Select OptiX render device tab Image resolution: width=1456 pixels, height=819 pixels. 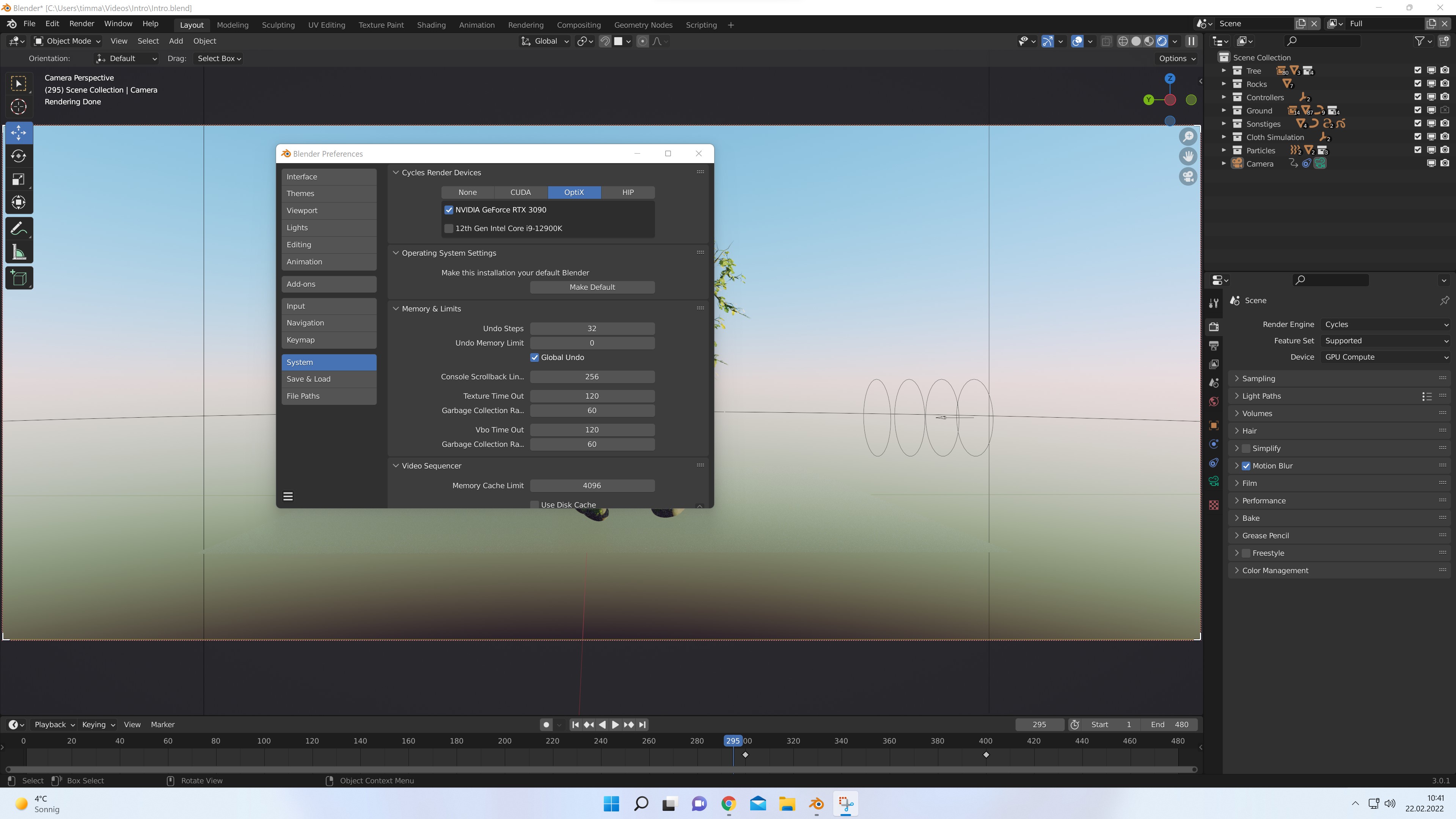[574, 191]
